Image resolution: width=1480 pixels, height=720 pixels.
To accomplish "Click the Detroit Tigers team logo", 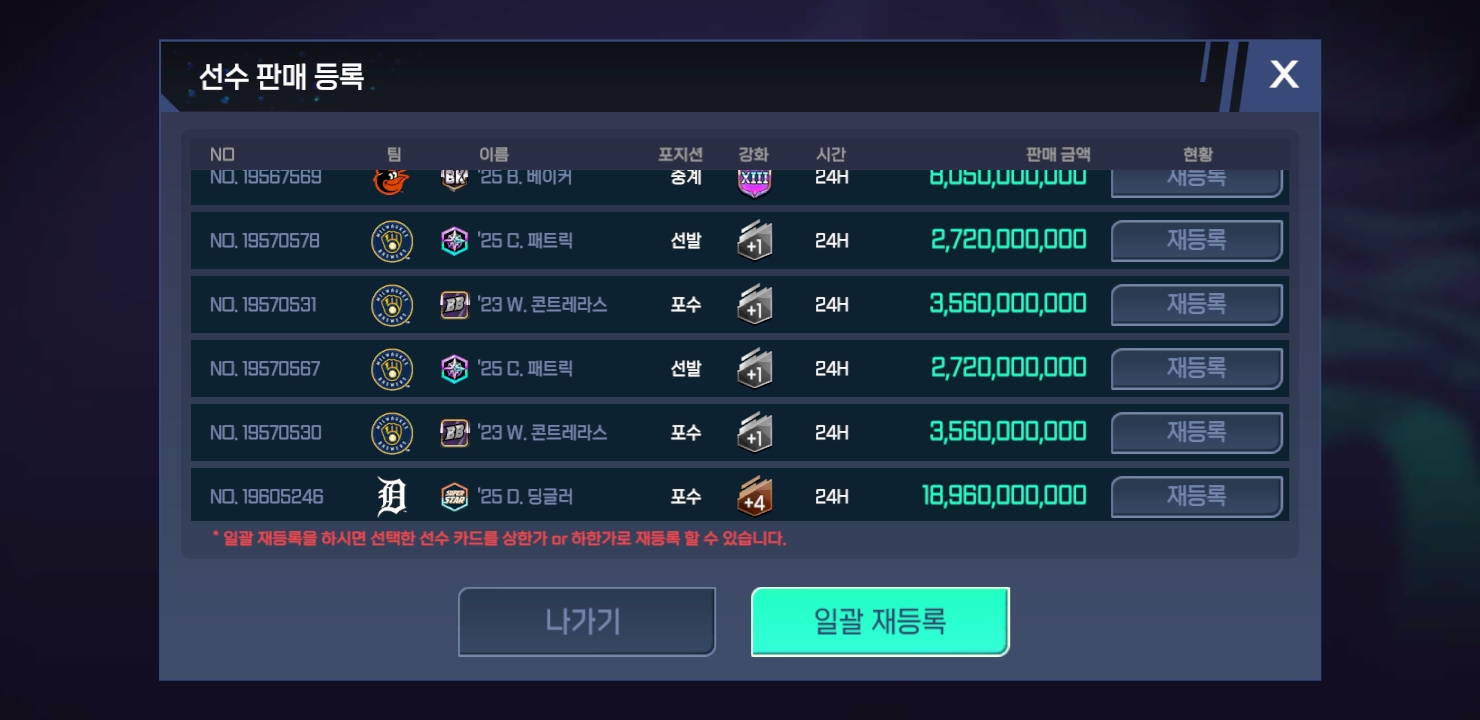I will pos(391,496).
